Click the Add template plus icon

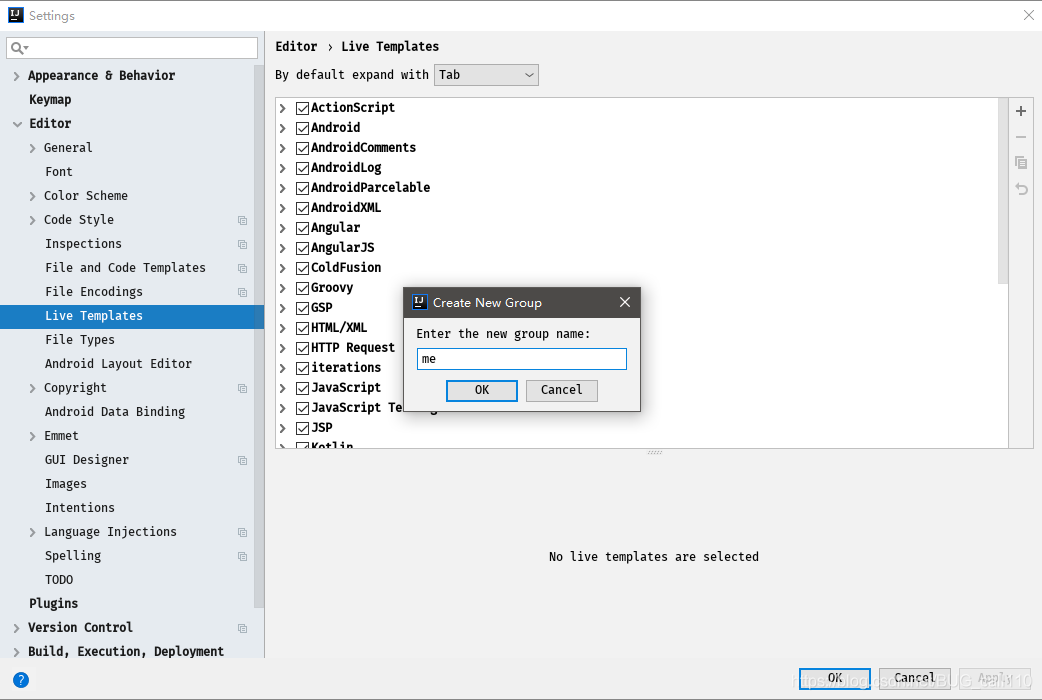pyautogui.click(x=1020, y=111)
